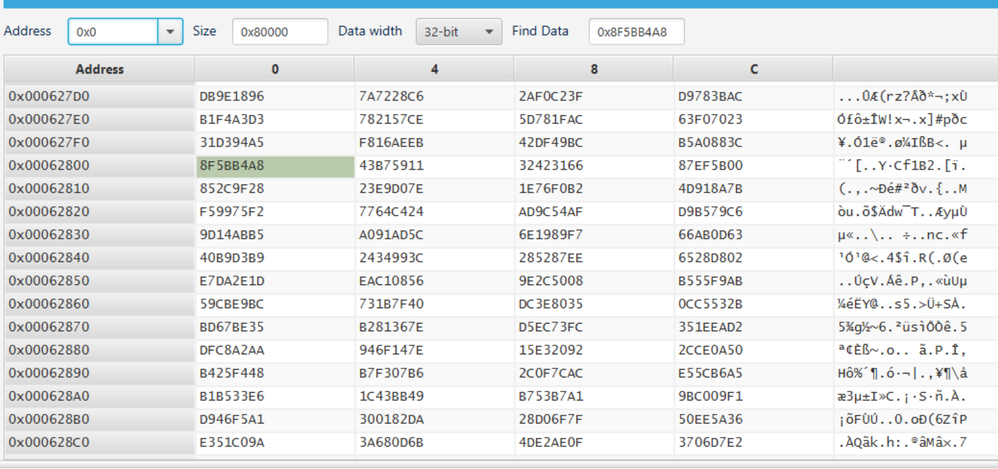
Task: Click data cell 946F147E
Action: click(435, 350)
